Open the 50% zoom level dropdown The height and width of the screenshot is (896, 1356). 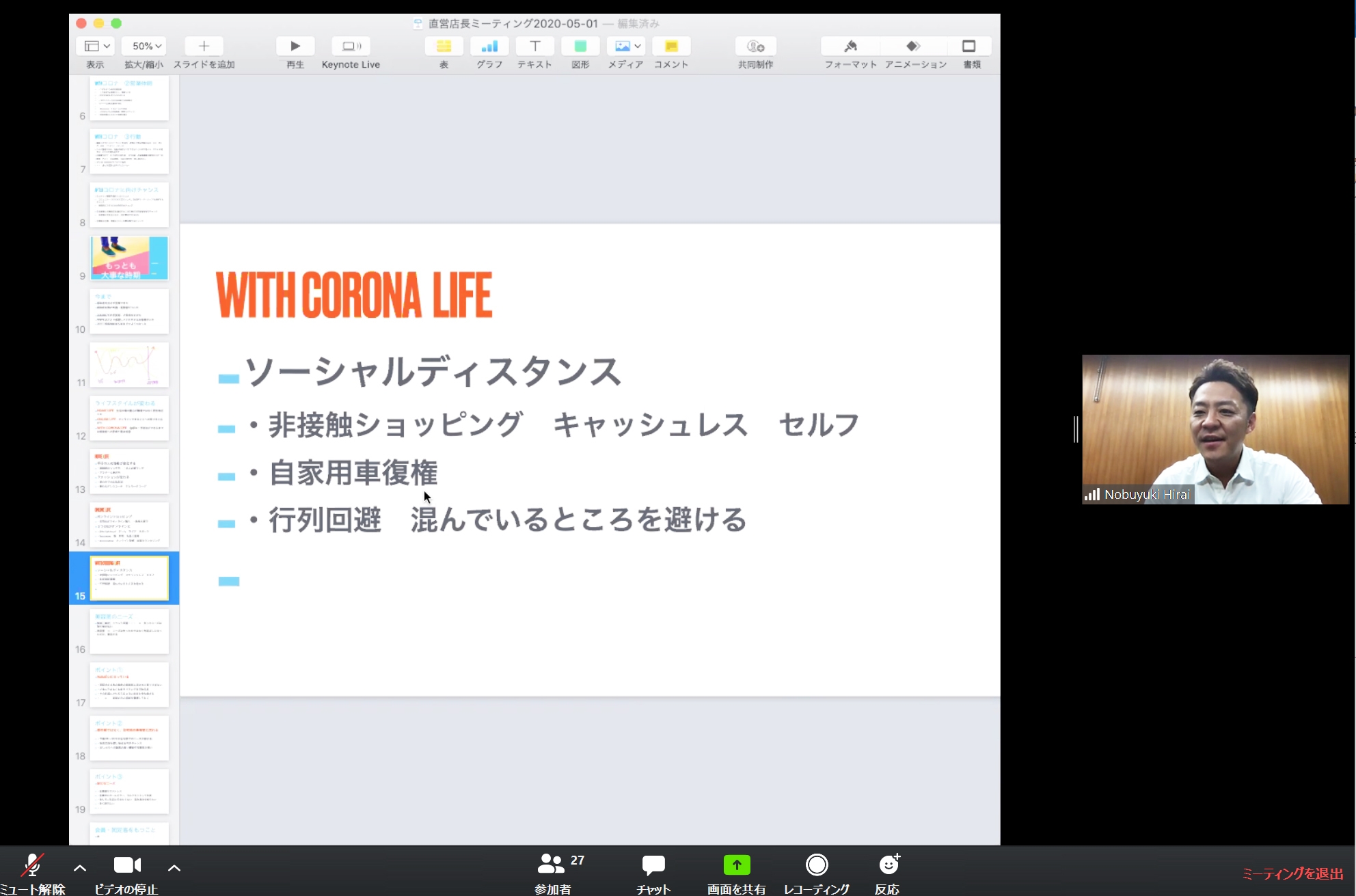(x=145, y=46)
